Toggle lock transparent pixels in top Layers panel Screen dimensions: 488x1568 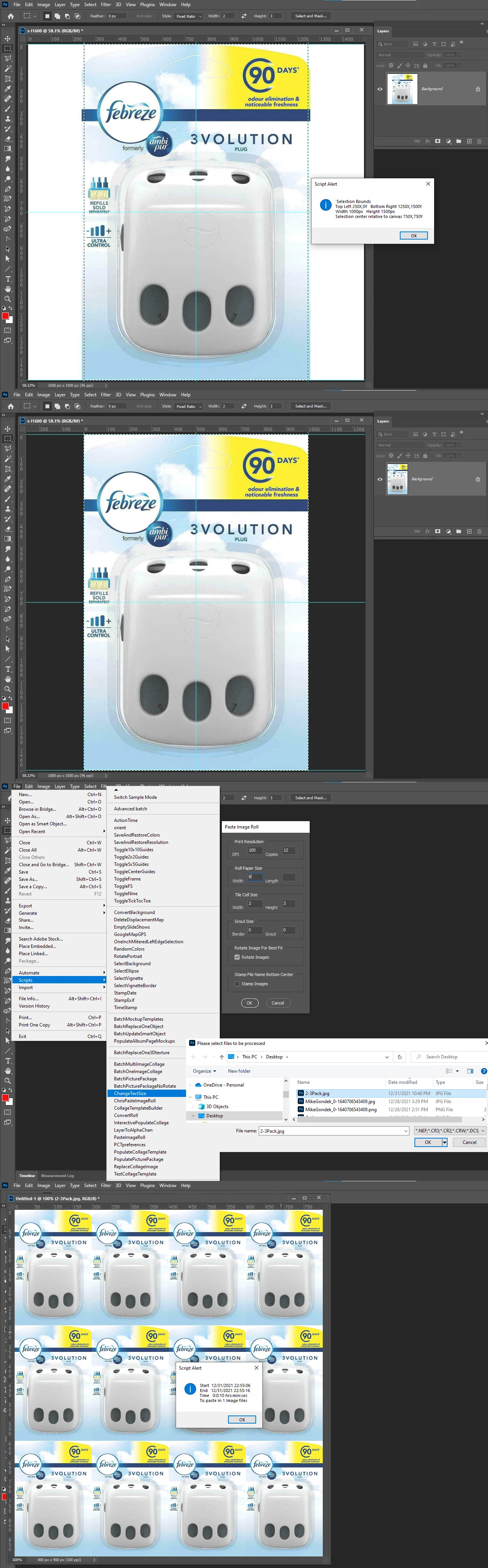coord(391,65)
